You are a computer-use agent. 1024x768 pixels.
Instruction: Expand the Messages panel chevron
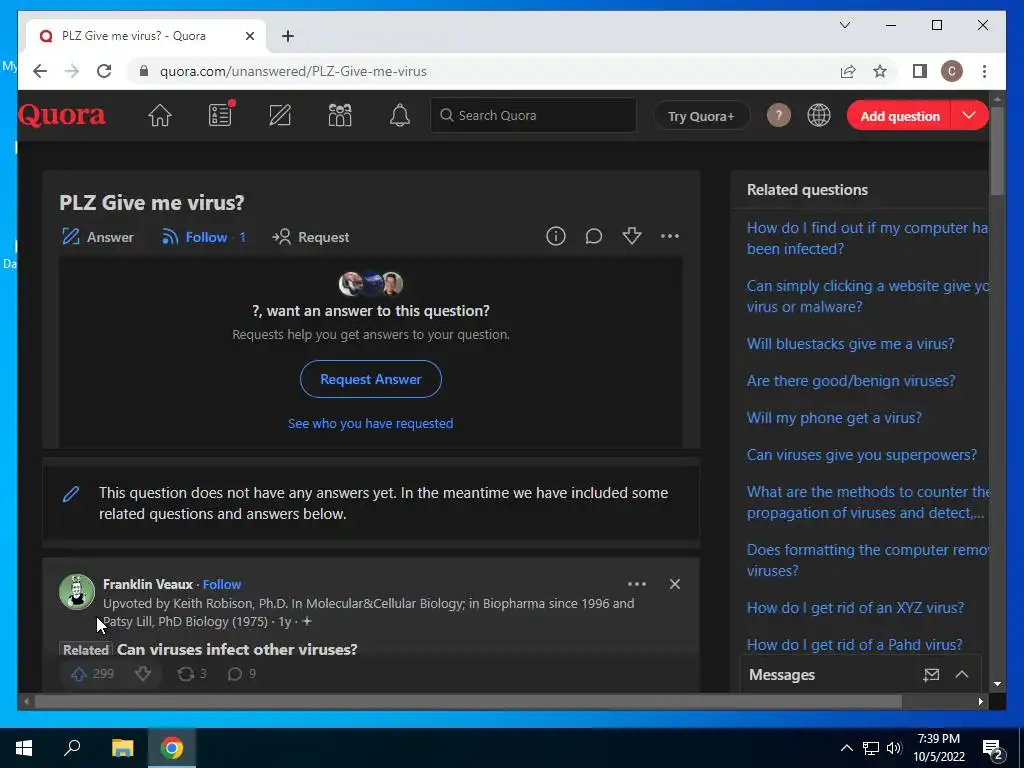pyautogui.click(x=962, y=675)
